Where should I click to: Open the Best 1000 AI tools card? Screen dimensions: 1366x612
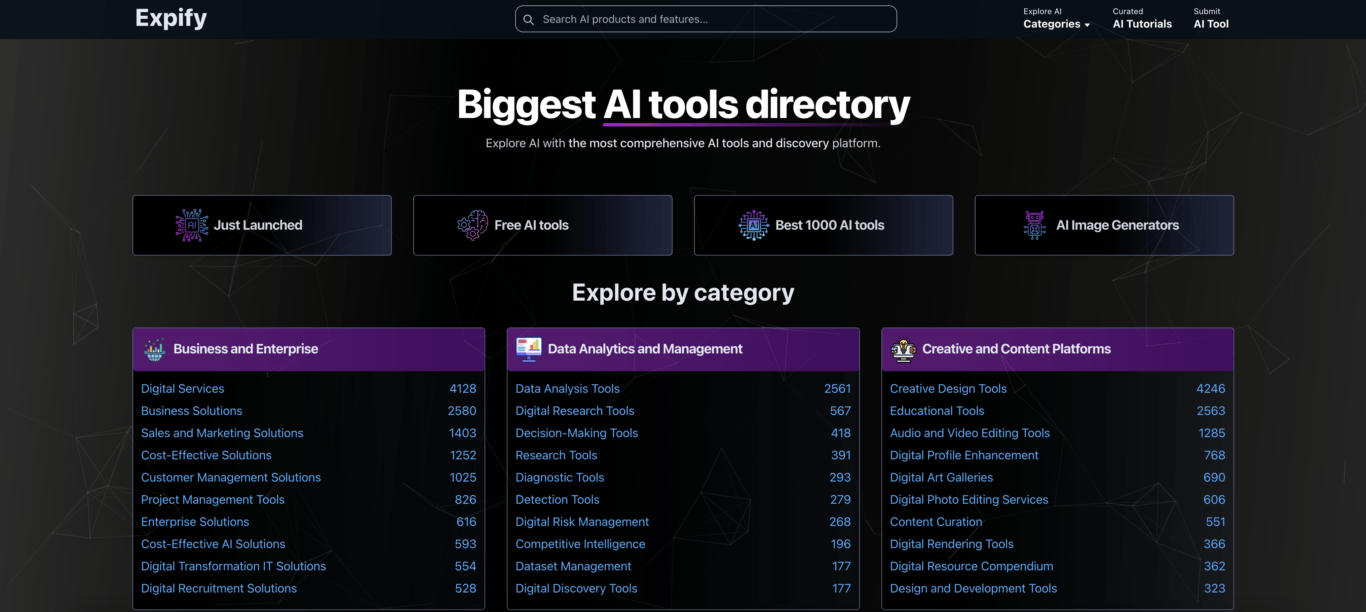click(824, 225)
